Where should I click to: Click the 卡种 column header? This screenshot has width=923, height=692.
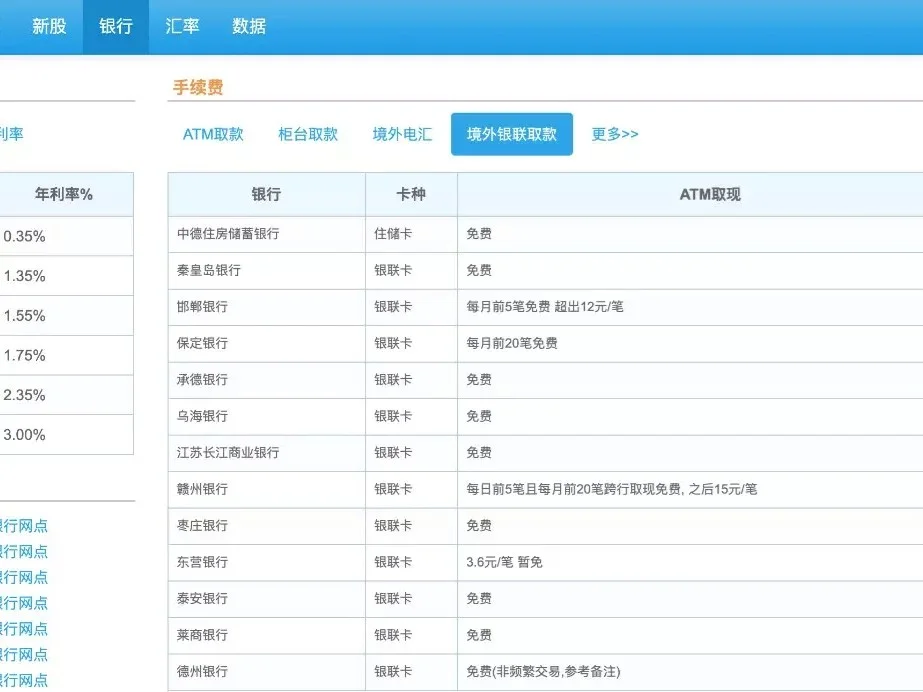click(x=411, y=194)
